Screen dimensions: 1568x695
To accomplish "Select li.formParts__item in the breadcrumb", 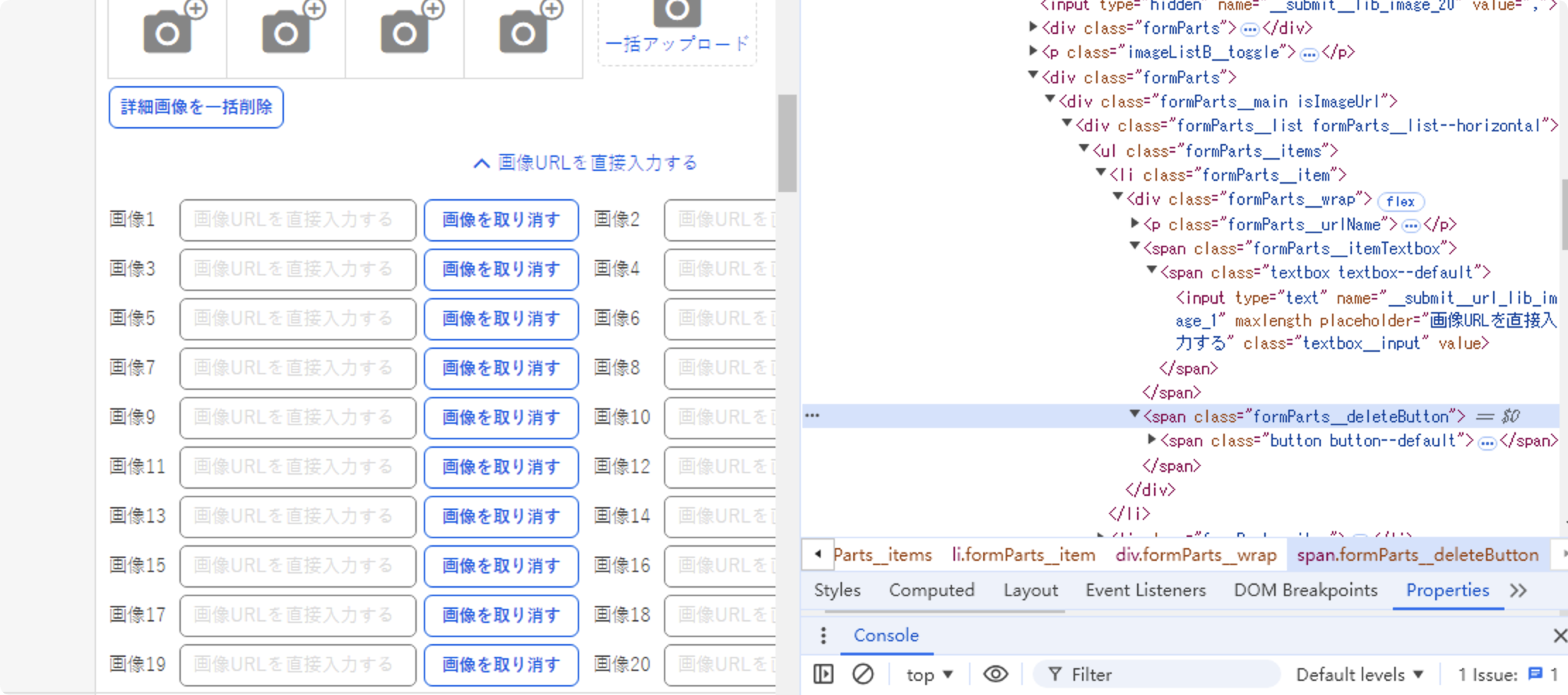I will point(1023,555).
